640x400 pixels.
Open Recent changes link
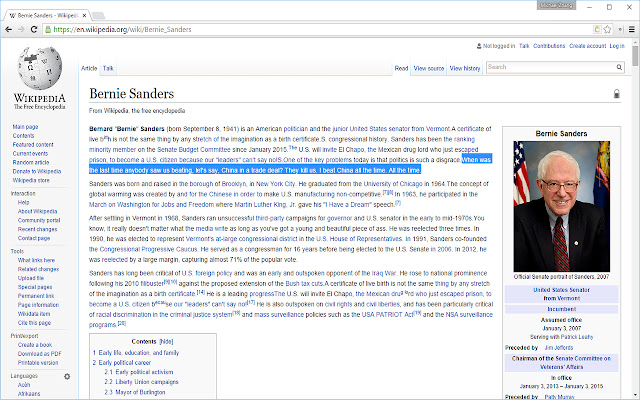pos(37,229)
